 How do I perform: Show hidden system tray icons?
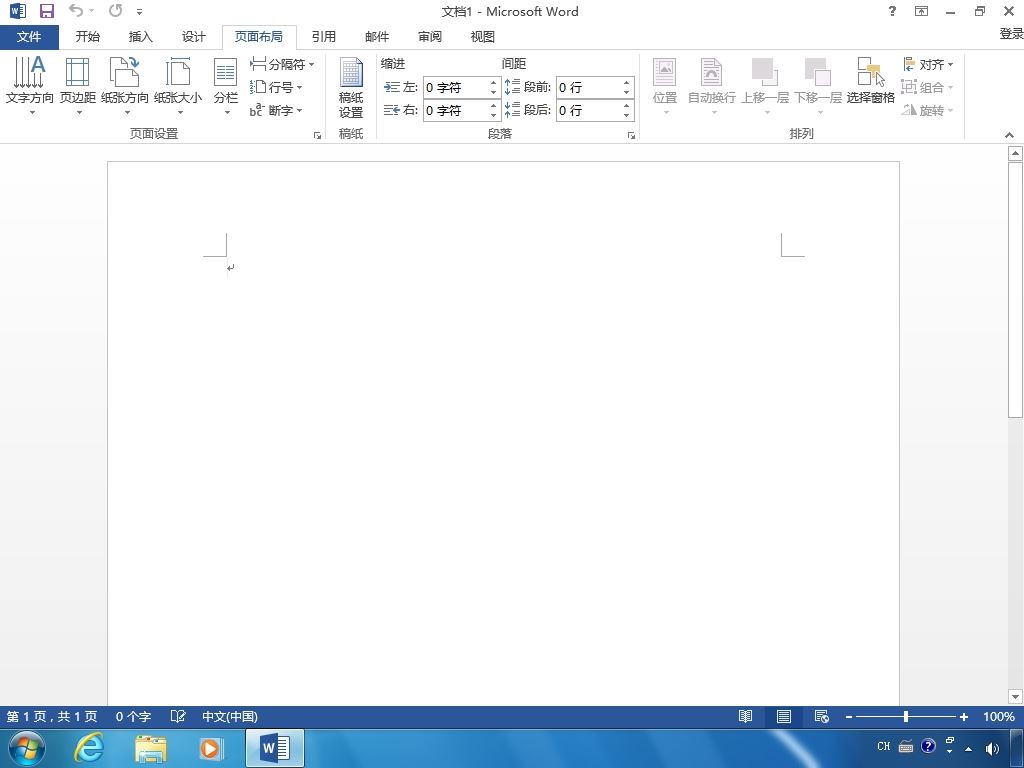click(x=968, y=748)
